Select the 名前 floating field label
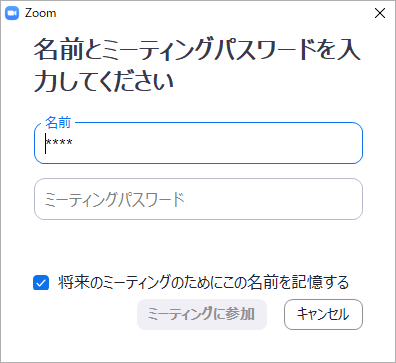 (58, 122)
